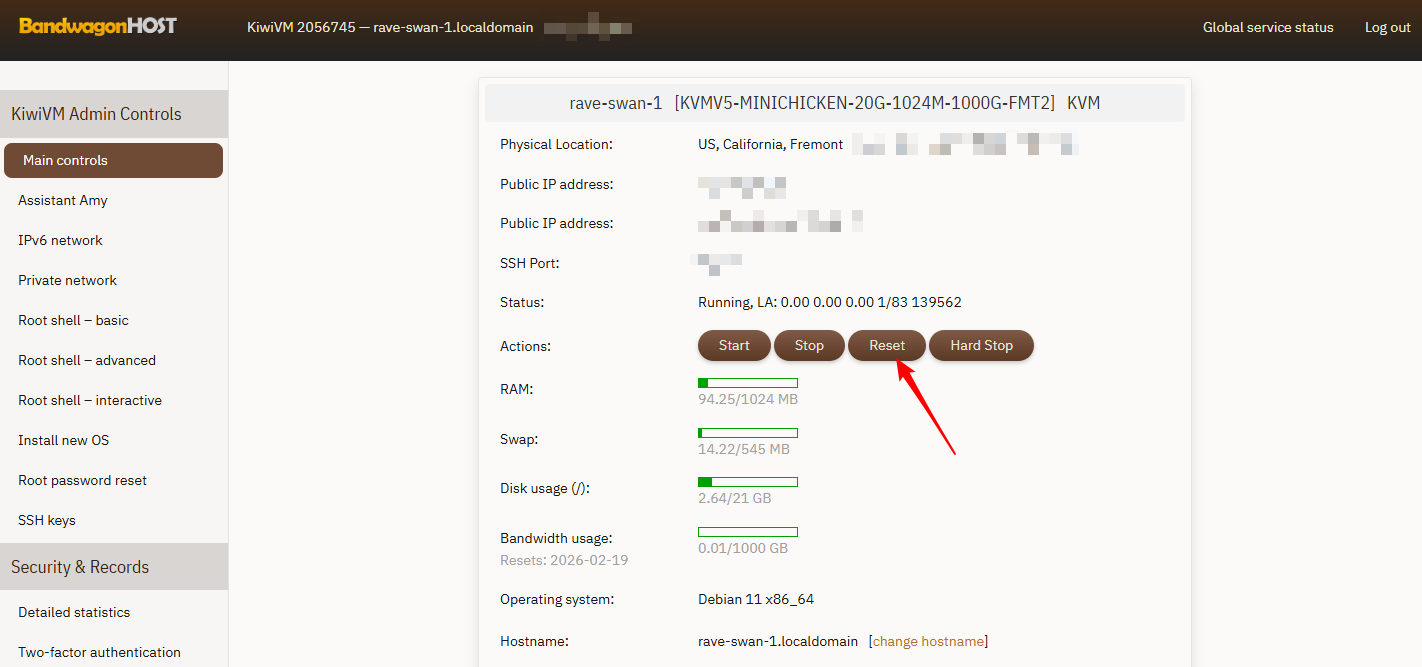Open Root shell – basic
Image resolution: width=1422 pixels, height=667 pixels.
coord(73,320)
